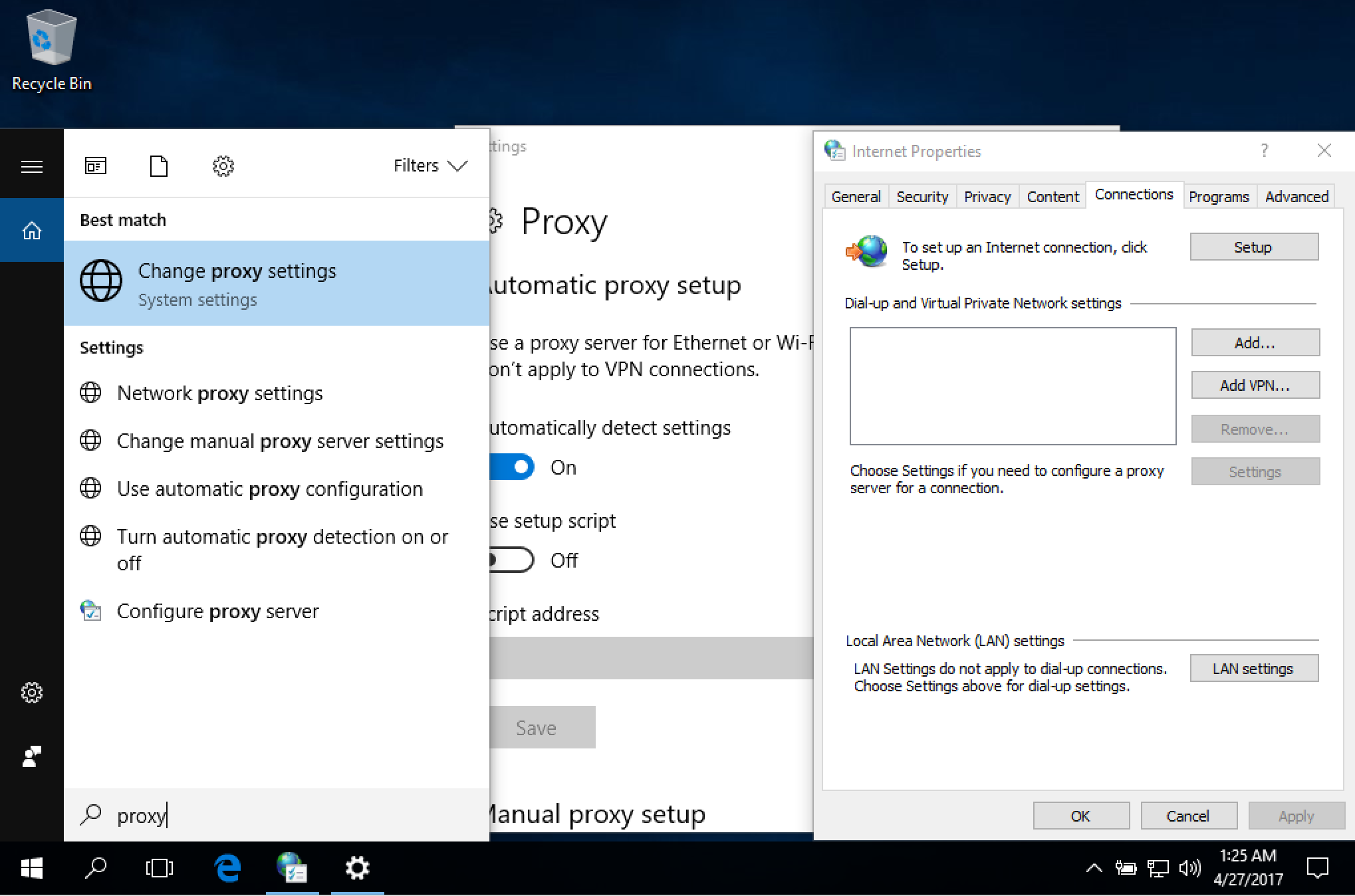1355x896 pixels.
Task: Open Microsoft Edge from the taskbar
Action: click(227, 868)
